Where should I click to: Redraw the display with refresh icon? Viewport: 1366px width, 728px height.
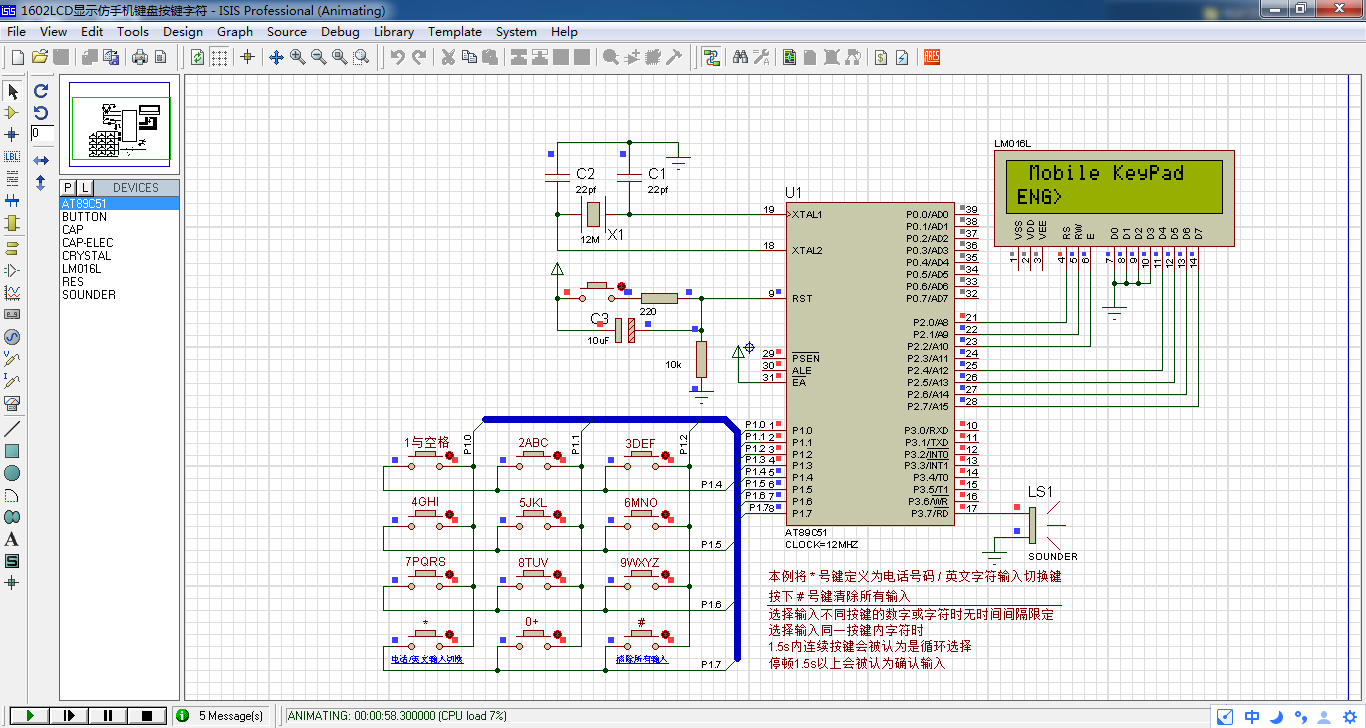click(x=198, y=57)
